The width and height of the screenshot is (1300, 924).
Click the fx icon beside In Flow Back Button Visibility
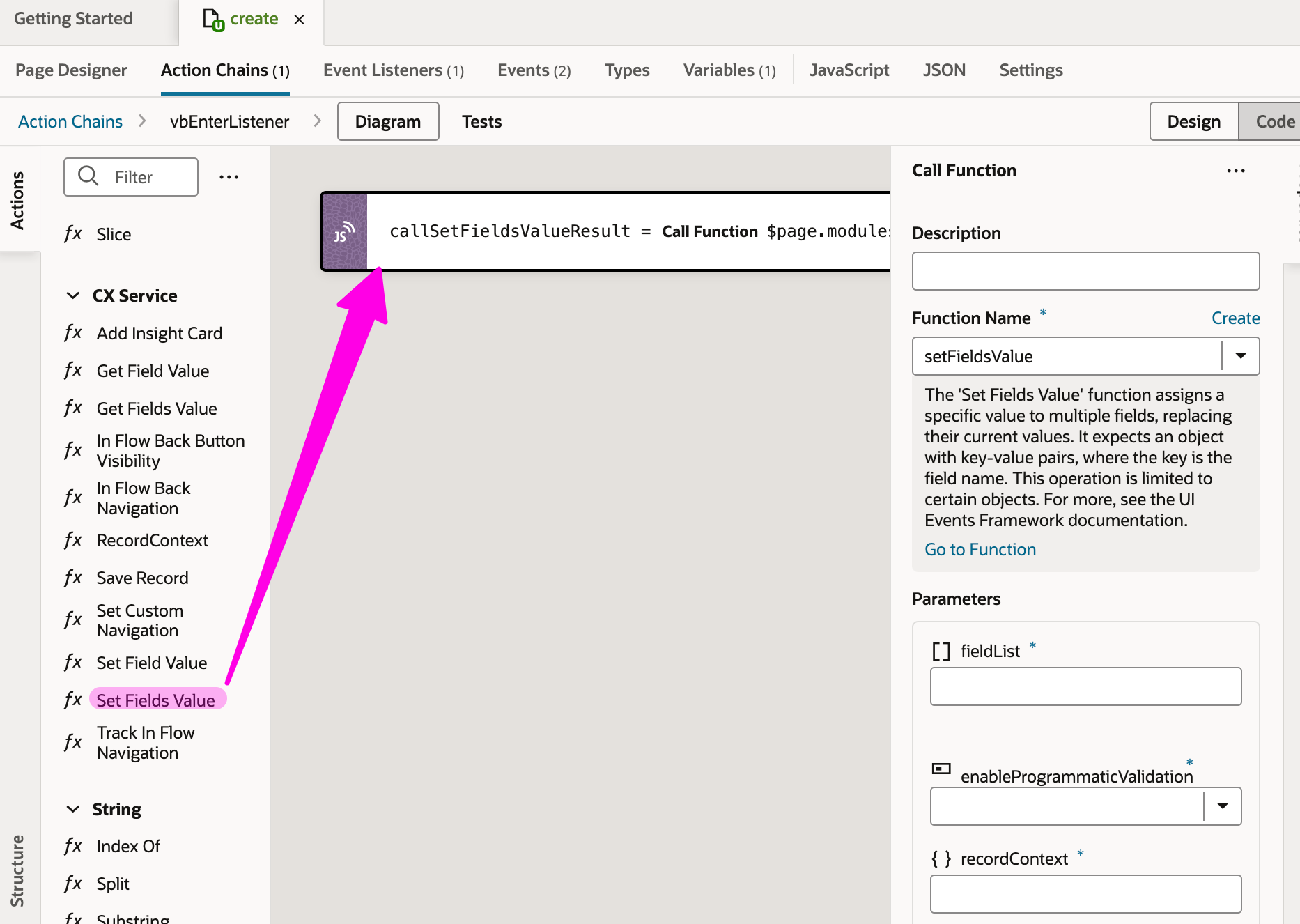73,450
